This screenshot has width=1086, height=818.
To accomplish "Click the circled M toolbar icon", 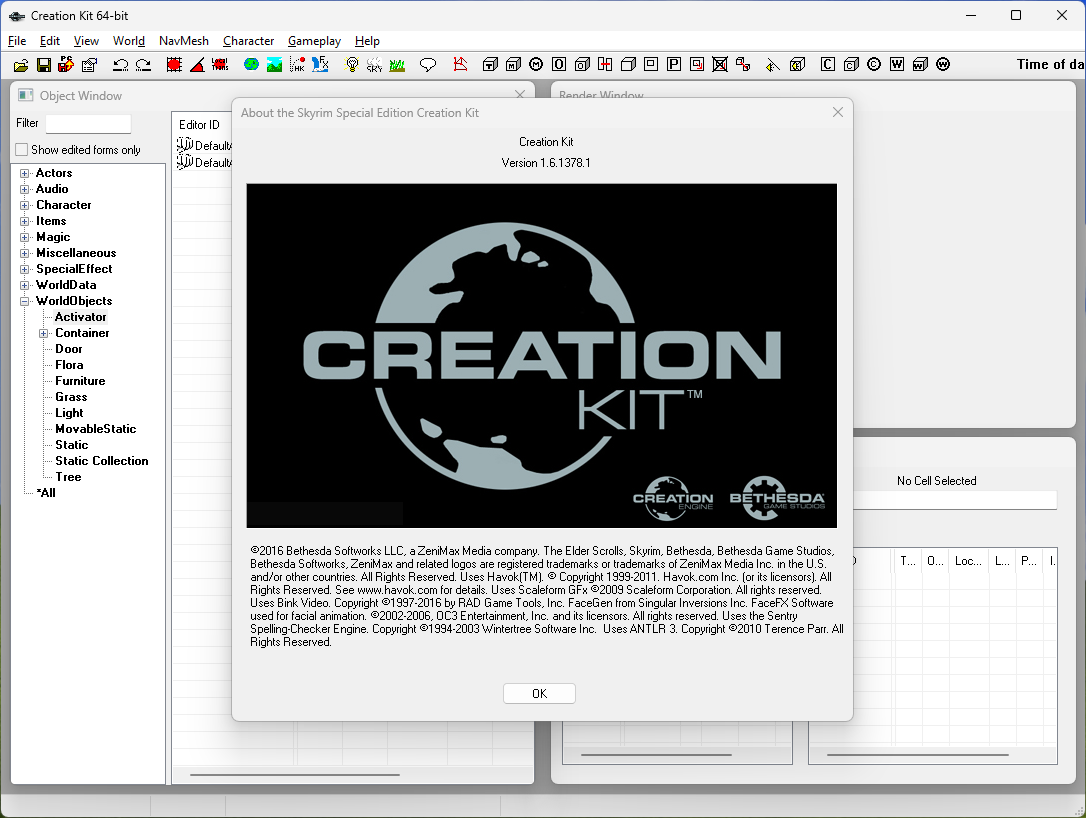I will [536, 64].
